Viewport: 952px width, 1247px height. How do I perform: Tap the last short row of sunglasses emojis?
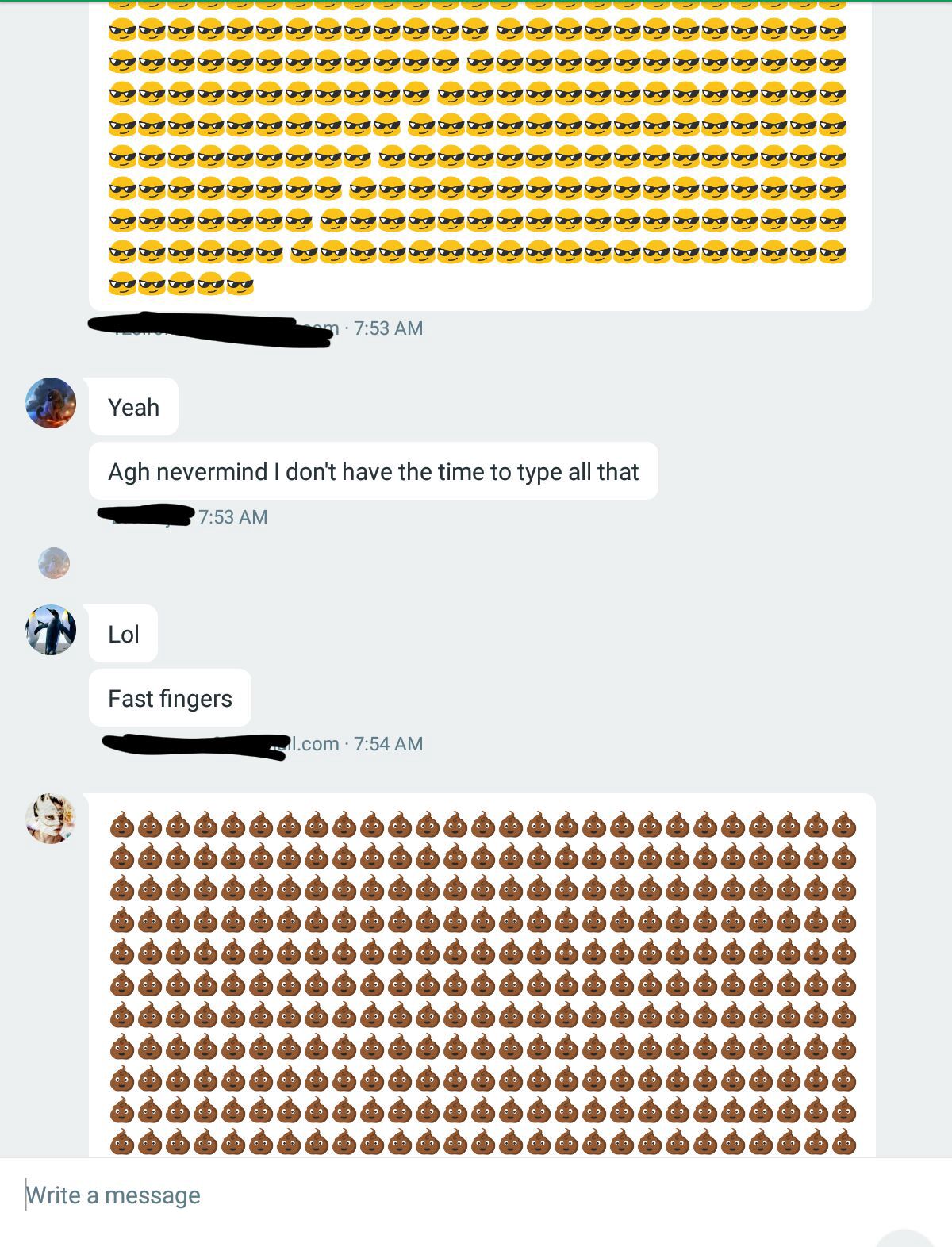coord(181,284)
